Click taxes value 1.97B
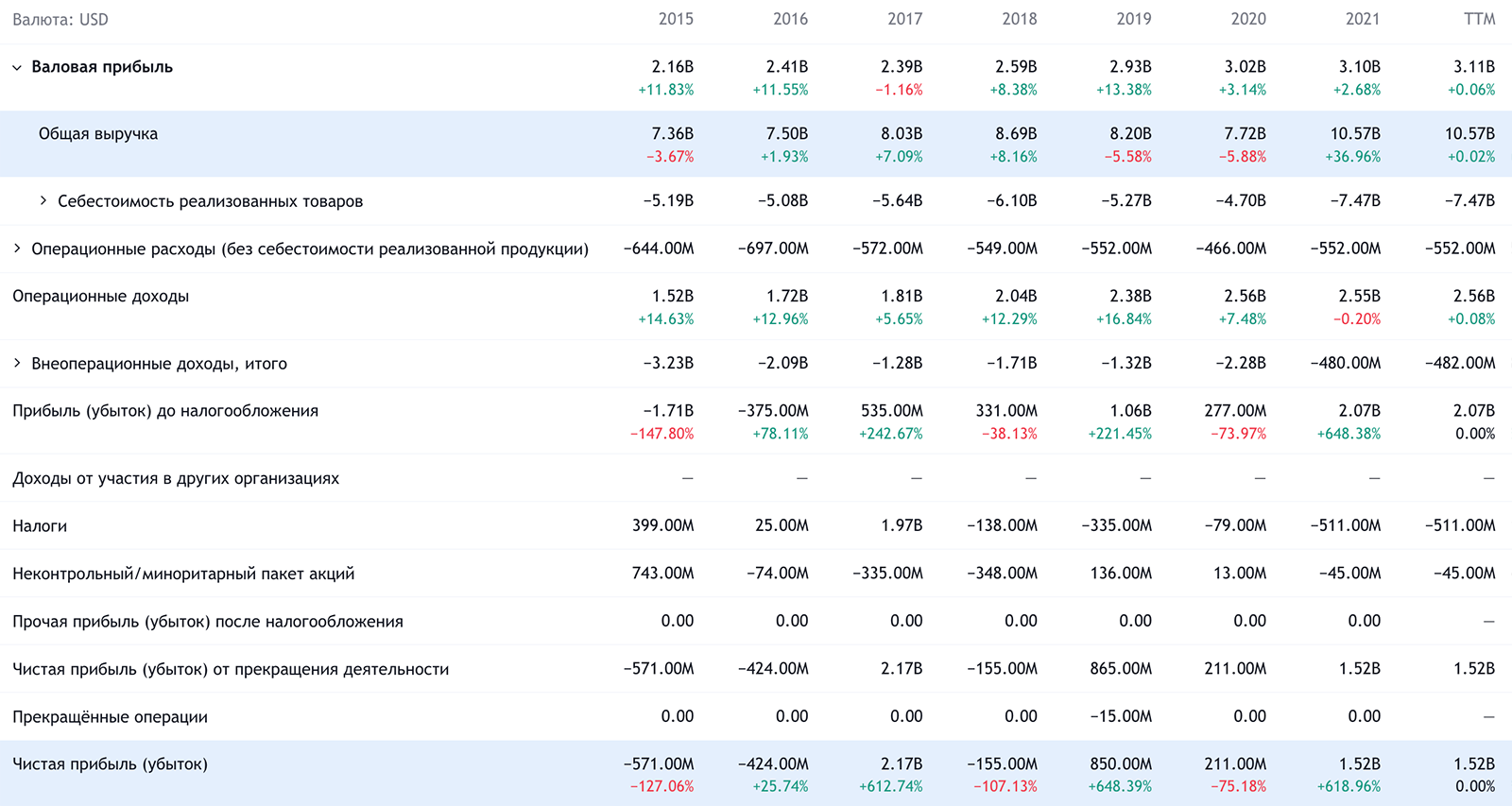 pos(902,525)
